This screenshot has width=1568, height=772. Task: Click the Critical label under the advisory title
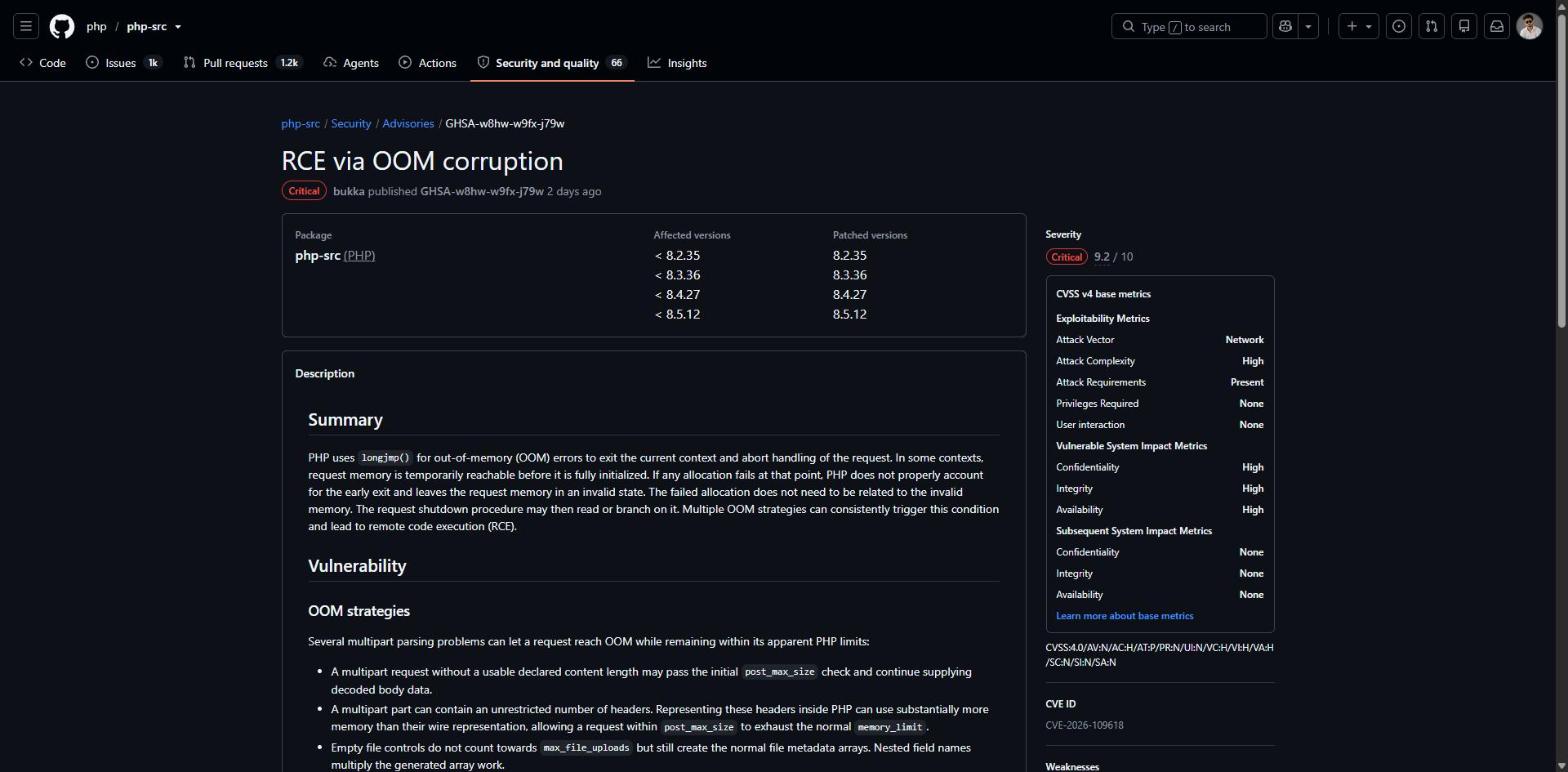(304, 191)
